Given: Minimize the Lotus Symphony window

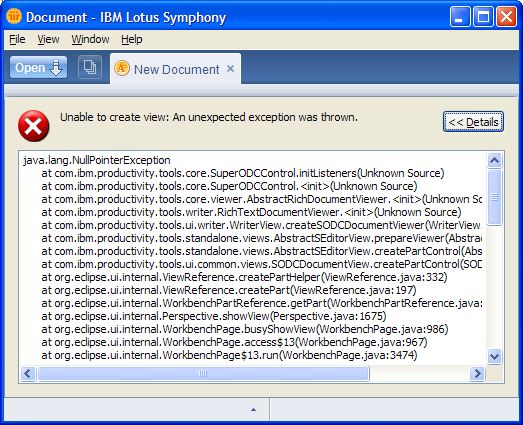Looking at the screenshot, I should [x=459, y=16].
